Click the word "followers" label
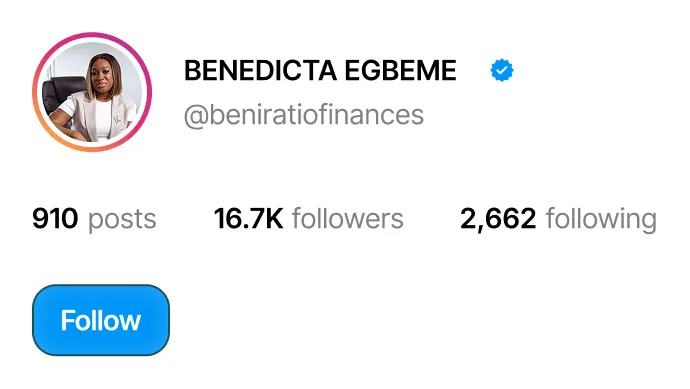The image size is (690, 389). [x=348, y=219]
